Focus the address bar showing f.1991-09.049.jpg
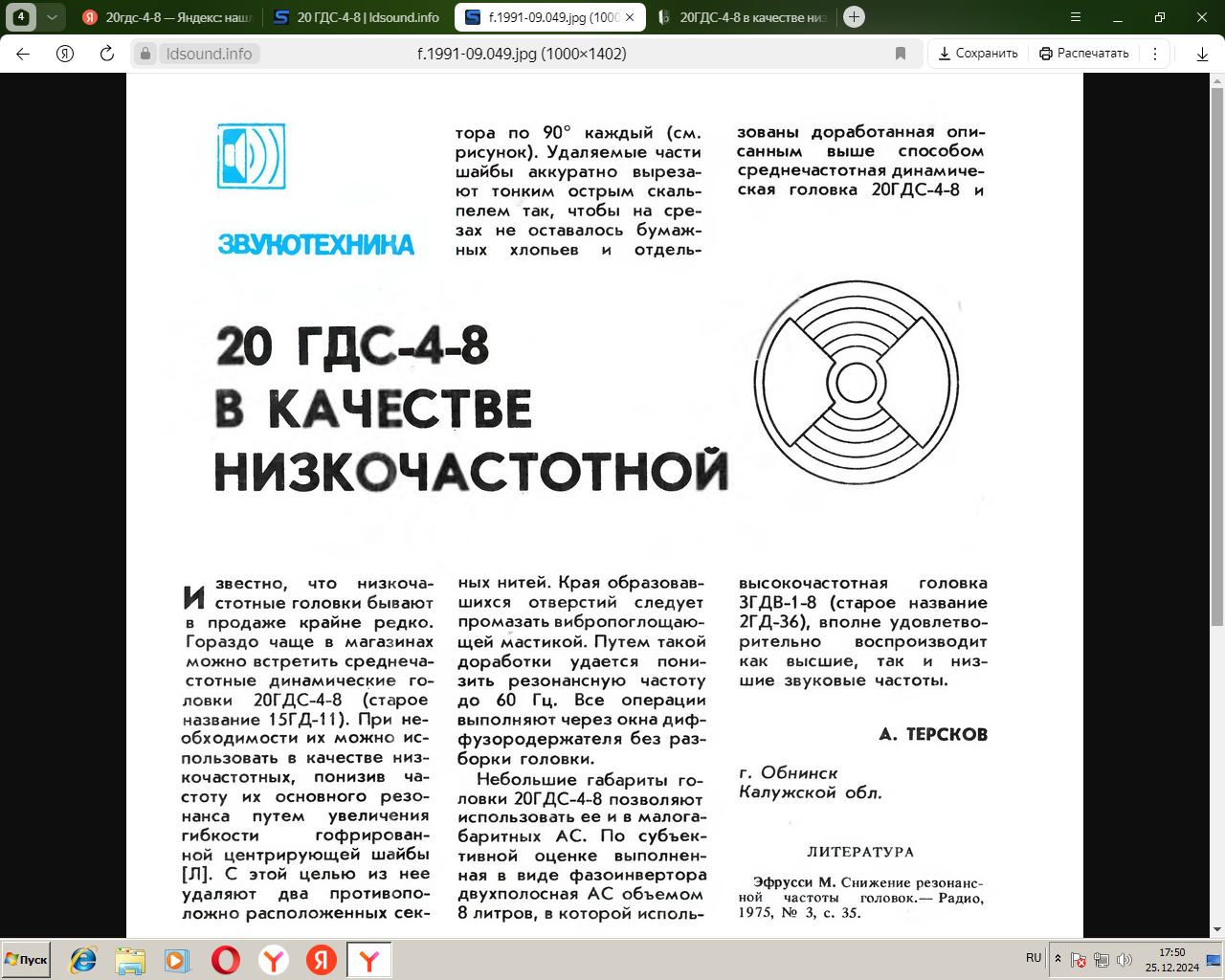The height and width of the screenshot is (980, 1225). (522, 54)
